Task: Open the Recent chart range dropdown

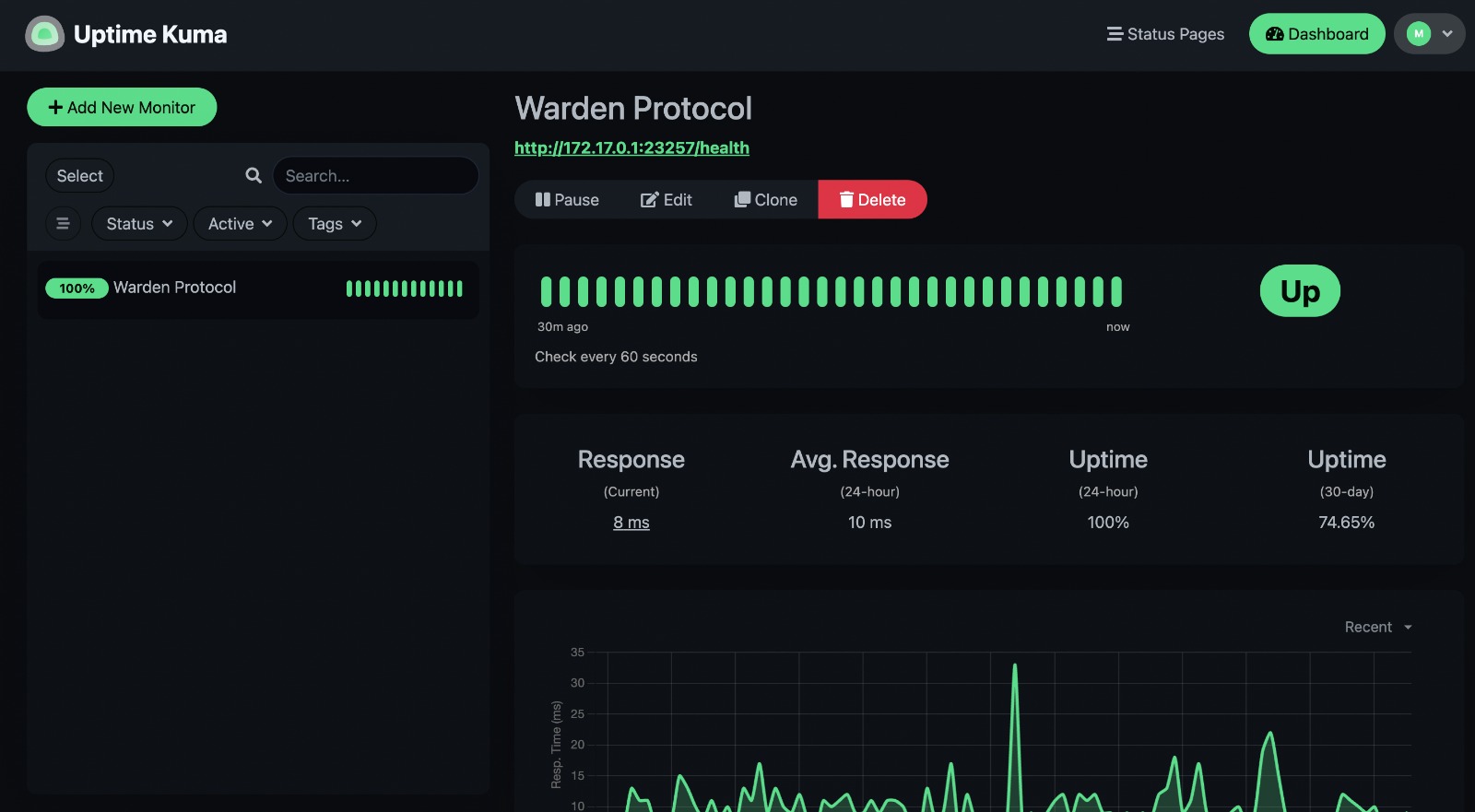Action: [1378, 627]
